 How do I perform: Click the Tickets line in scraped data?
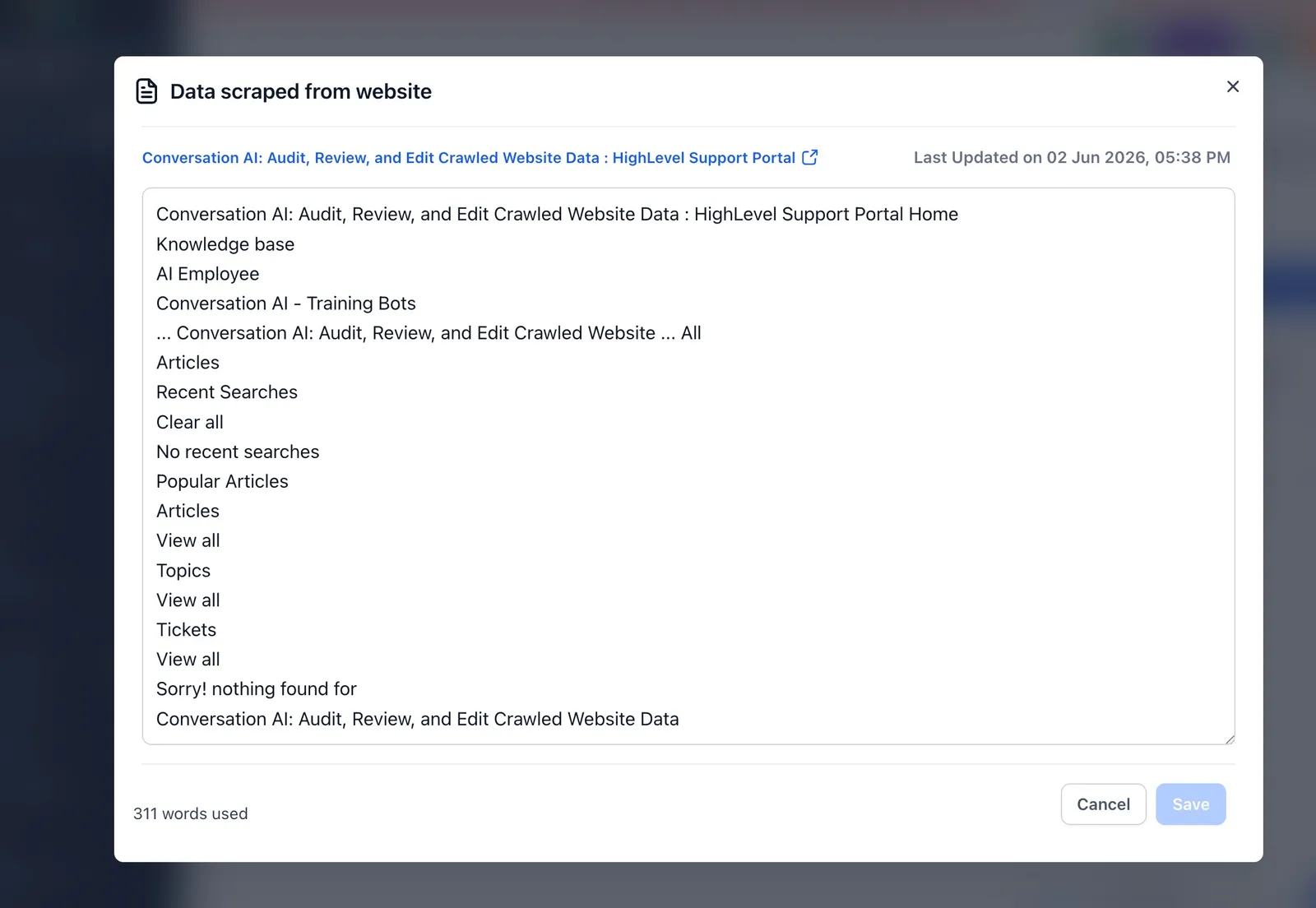point(187,630)
